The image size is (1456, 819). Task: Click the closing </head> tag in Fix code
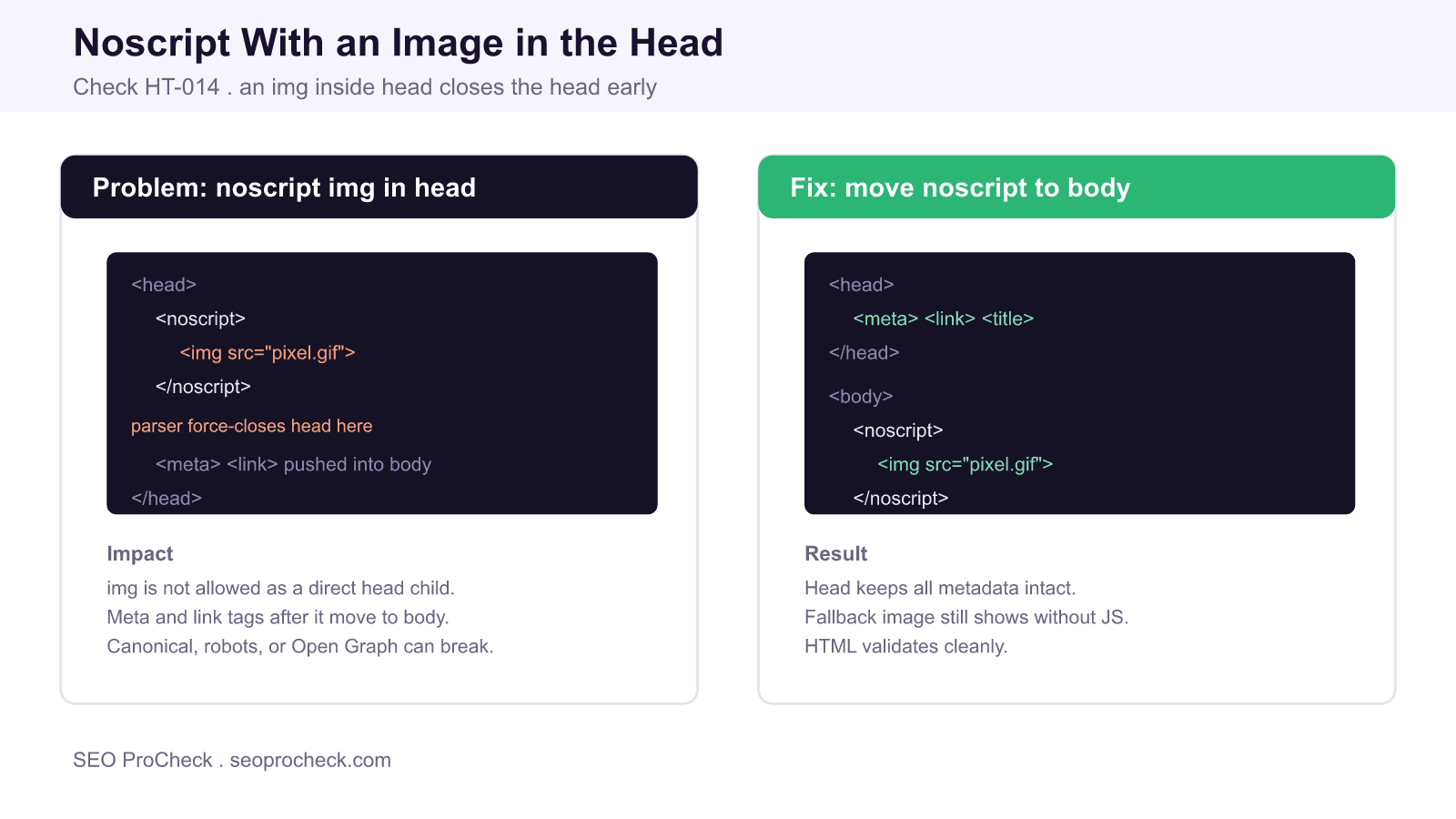point(864,353)
